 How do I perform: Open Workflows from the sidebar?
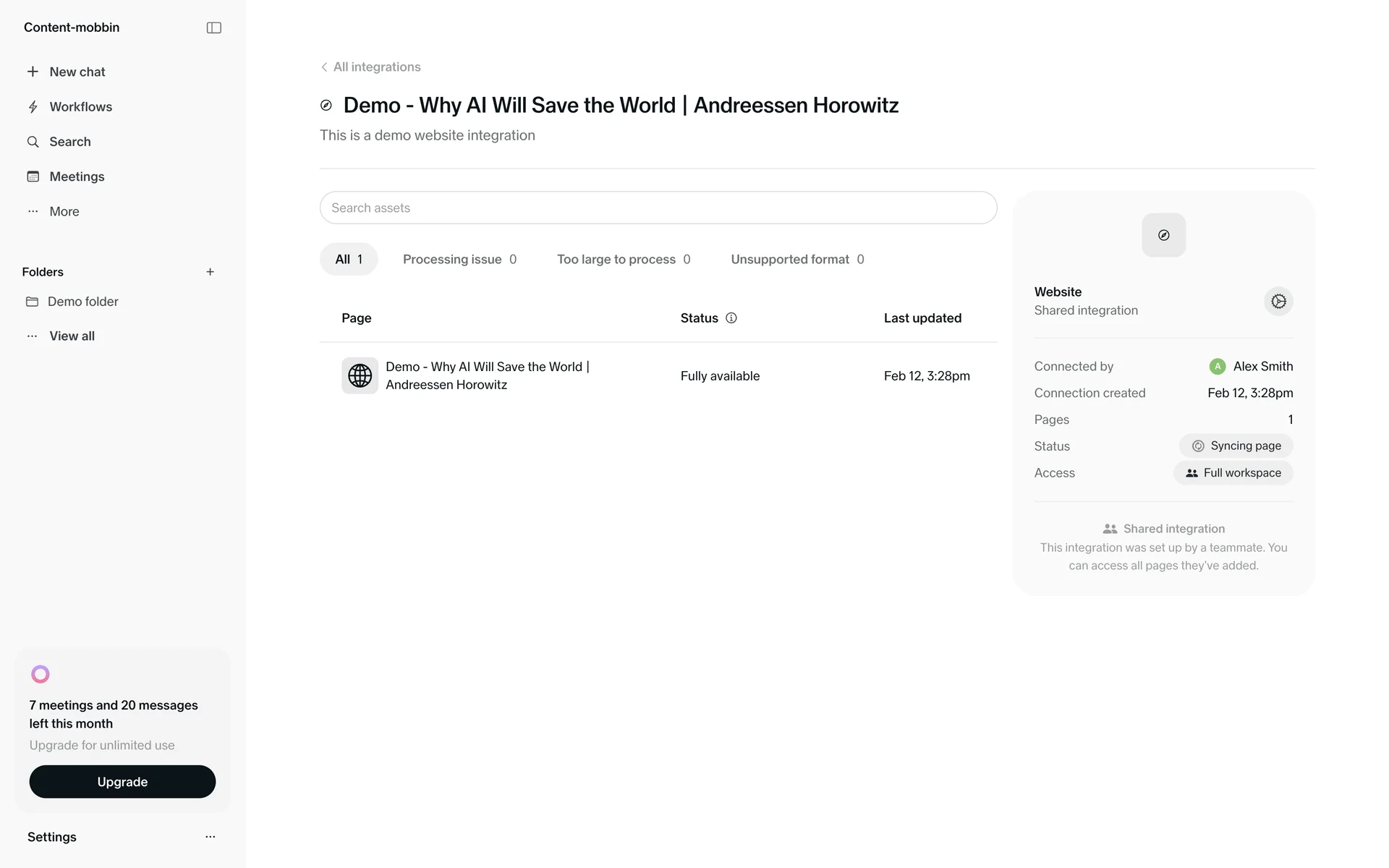[x=80, y=107]
